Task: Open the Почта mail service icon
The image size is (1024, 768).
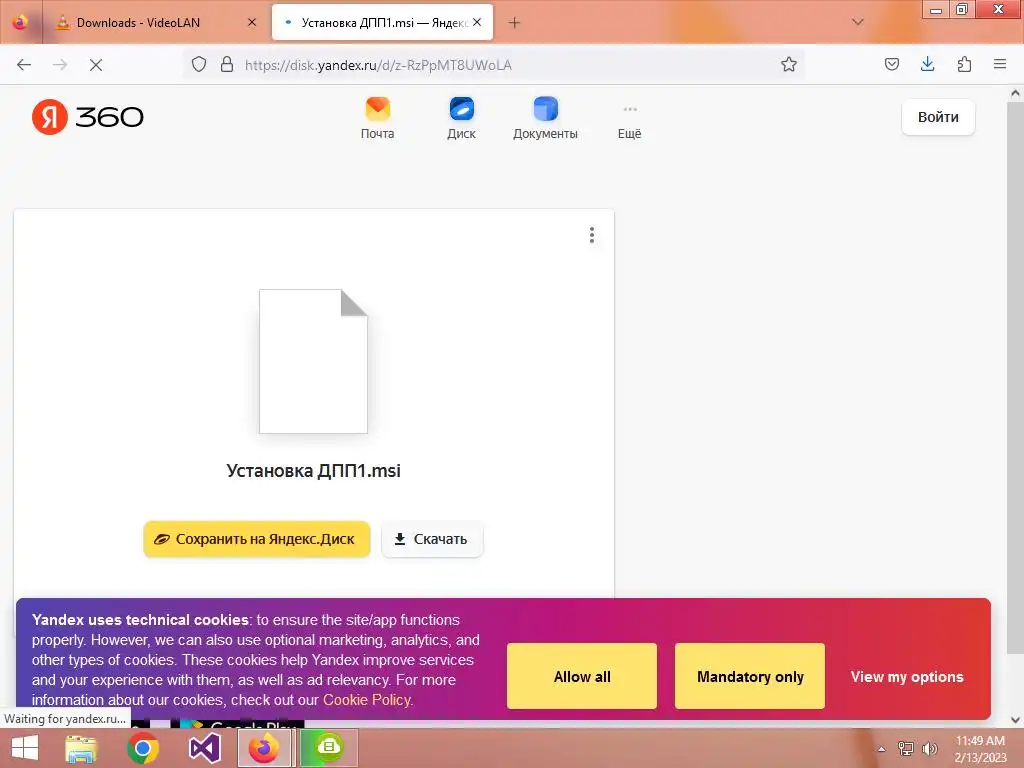Action: tap(377, 118)
